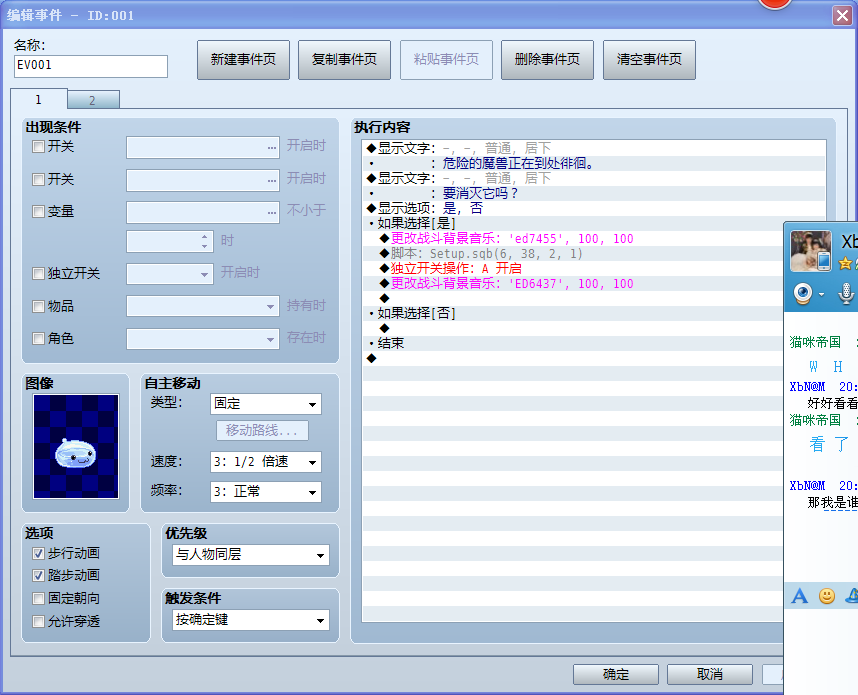Click the first 开关 selector field
Screen dimensions: 858x695
(202, 147)
